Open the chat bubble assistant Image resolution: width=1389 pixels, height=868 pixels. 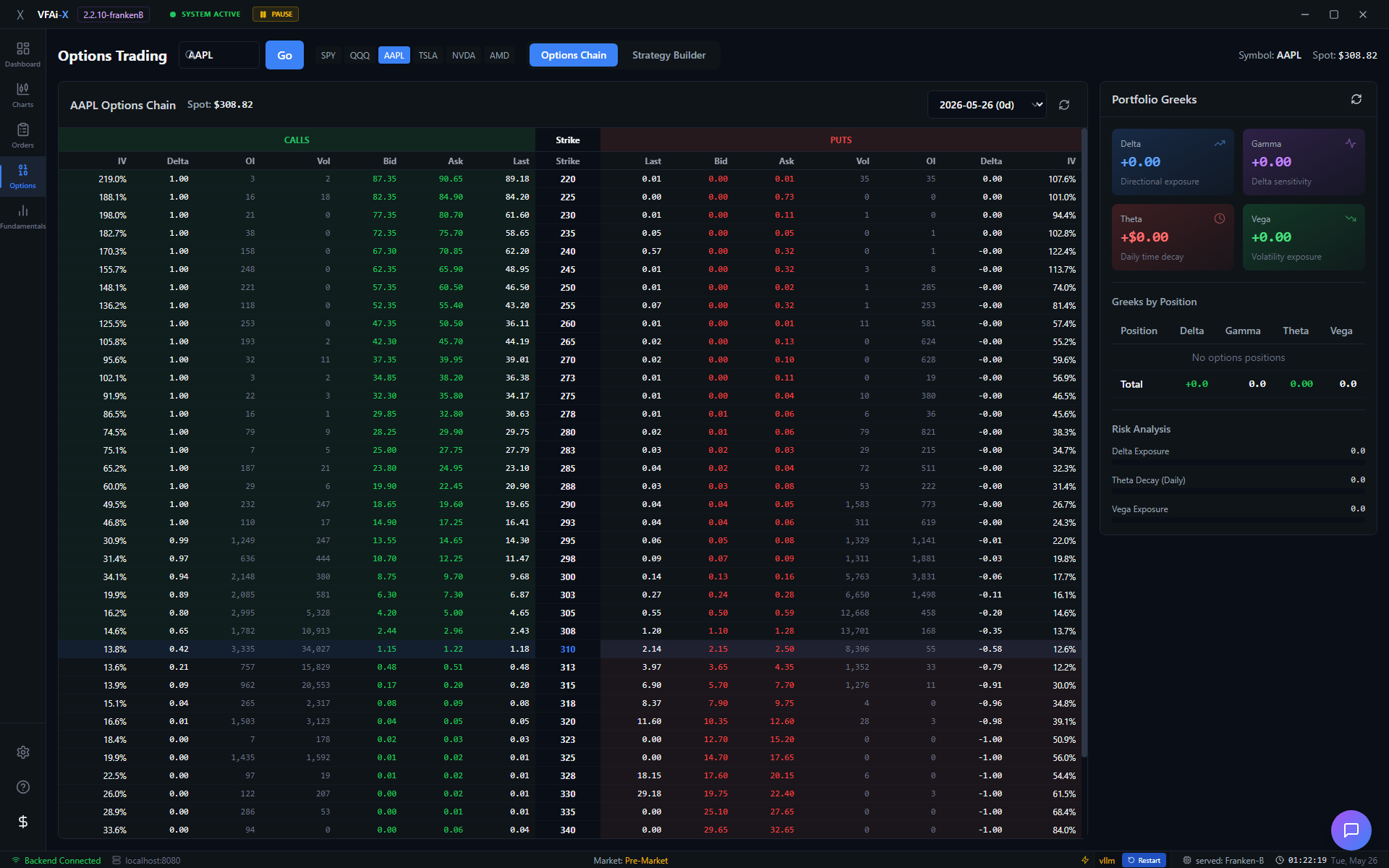1351,830
